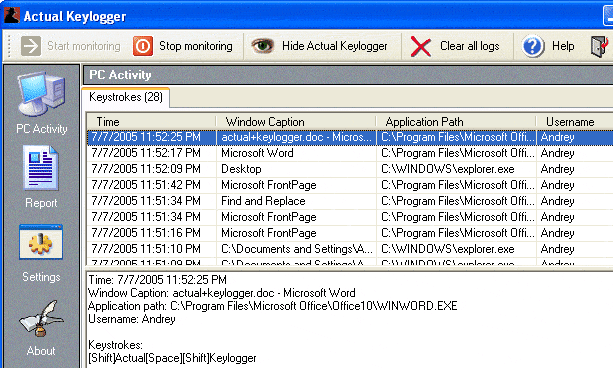Click Andrey in the Find and Replace row
This screenshot has height=368, width=613.
[557, 201]
